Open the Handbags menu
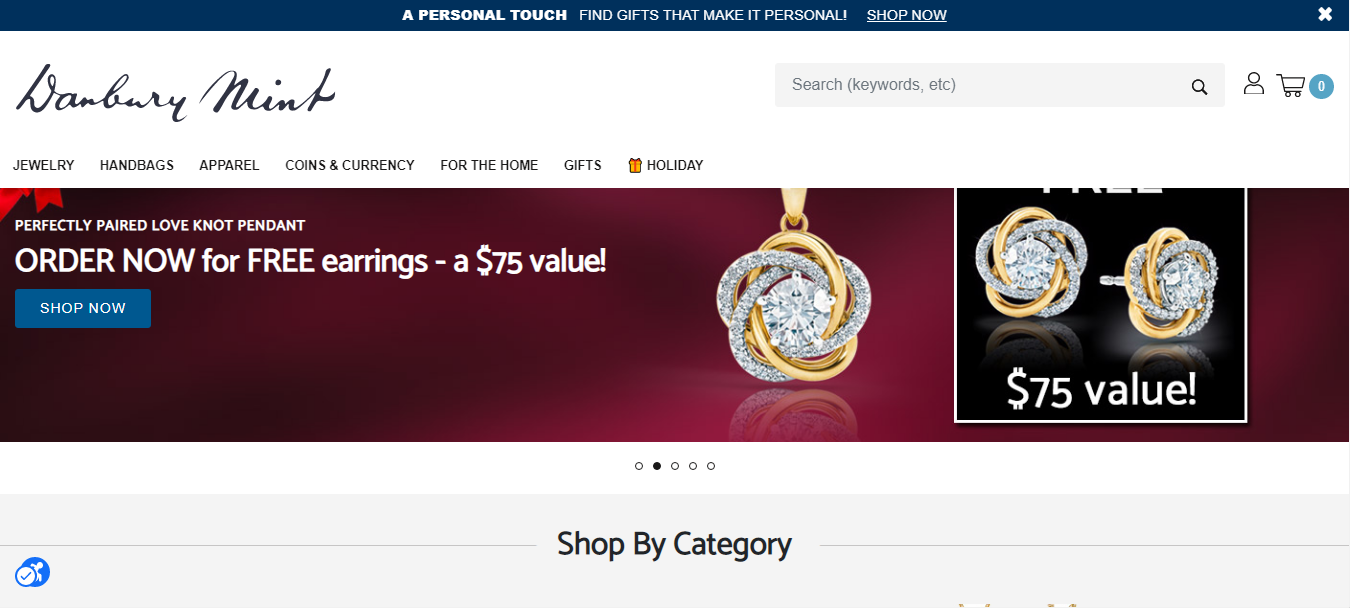 (137, 165)
